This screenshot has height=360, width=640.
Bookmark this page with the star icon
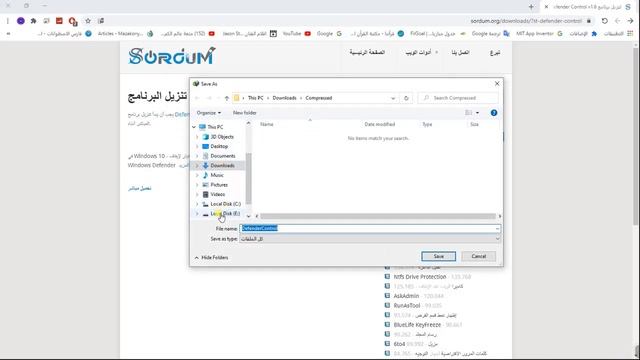click(x=88, y=21)
